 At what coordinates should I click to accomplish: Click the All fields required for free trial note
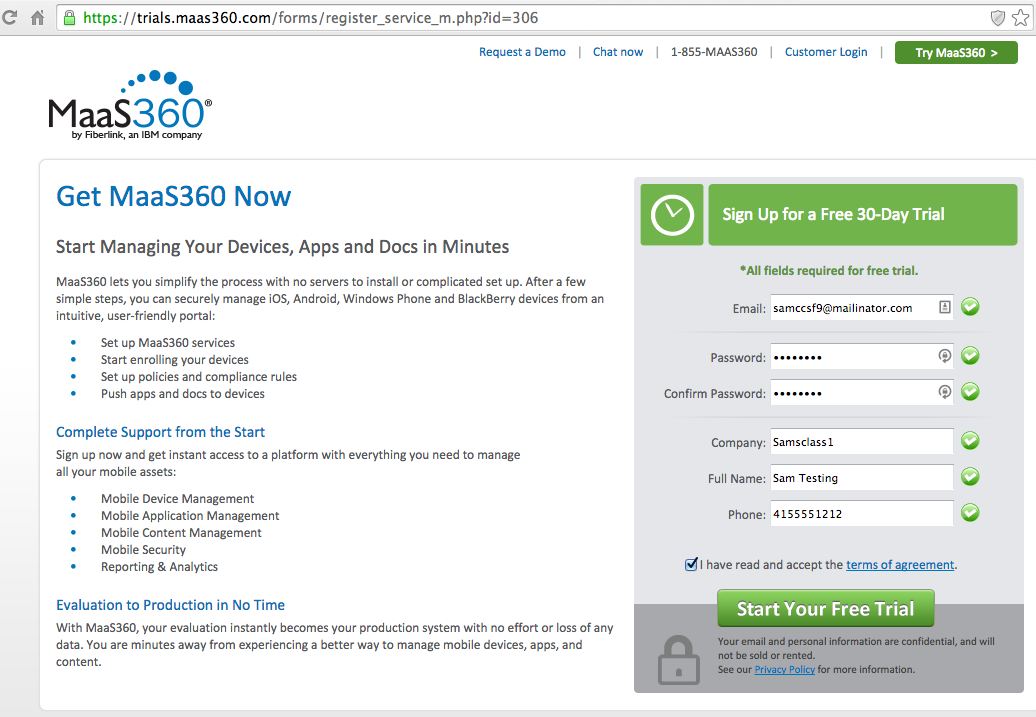(x=829, y=270)
